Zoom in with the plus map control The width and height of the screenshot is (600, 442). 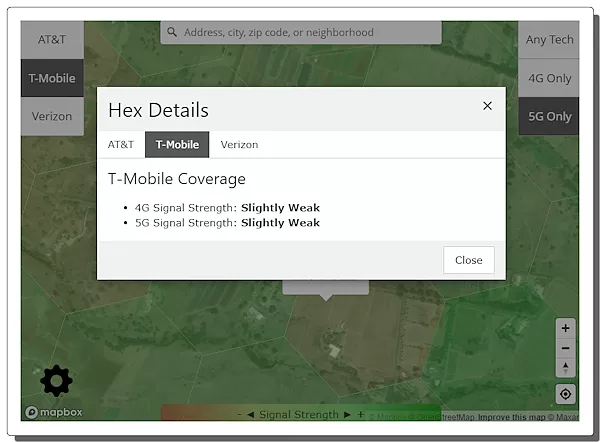tap(566, 328)
